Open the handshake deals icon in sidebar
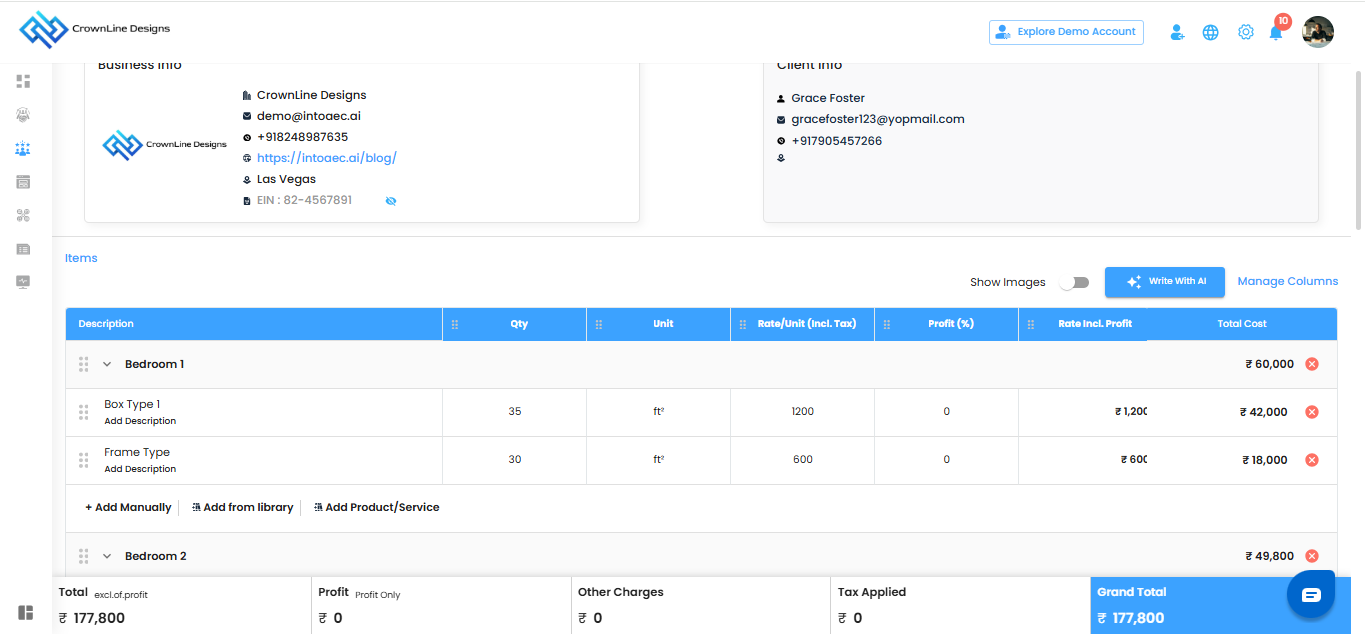This screenshot has width=1365, height=634. click(x=23, y=114)
